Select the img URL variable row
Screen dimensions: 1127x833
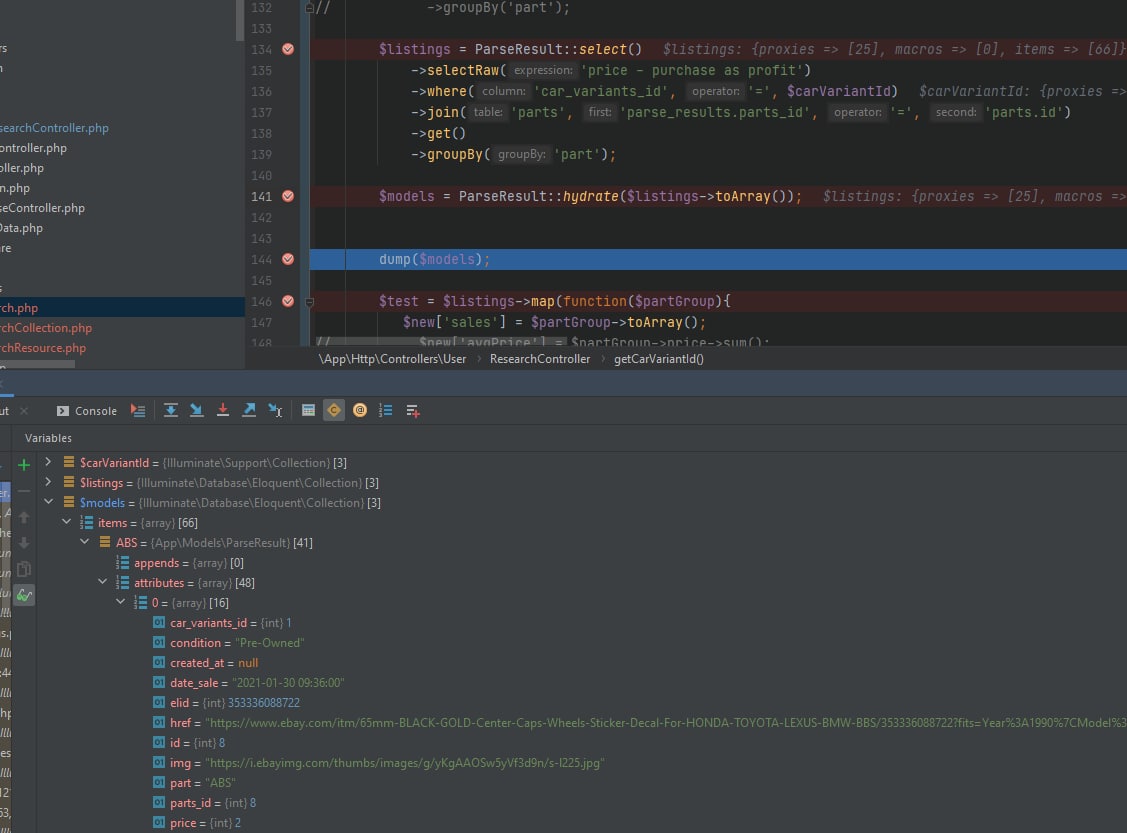[582, 763]
